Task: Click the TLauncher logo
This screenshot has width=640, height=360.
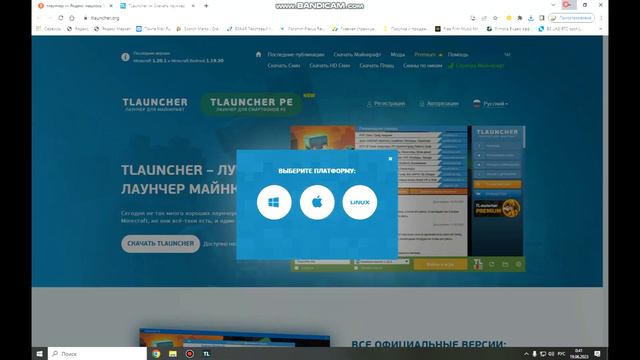Action: coord(155,104)
